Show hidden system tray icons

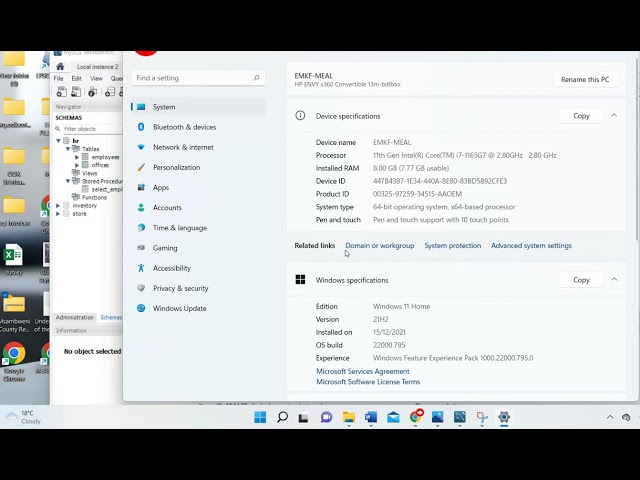610,417
